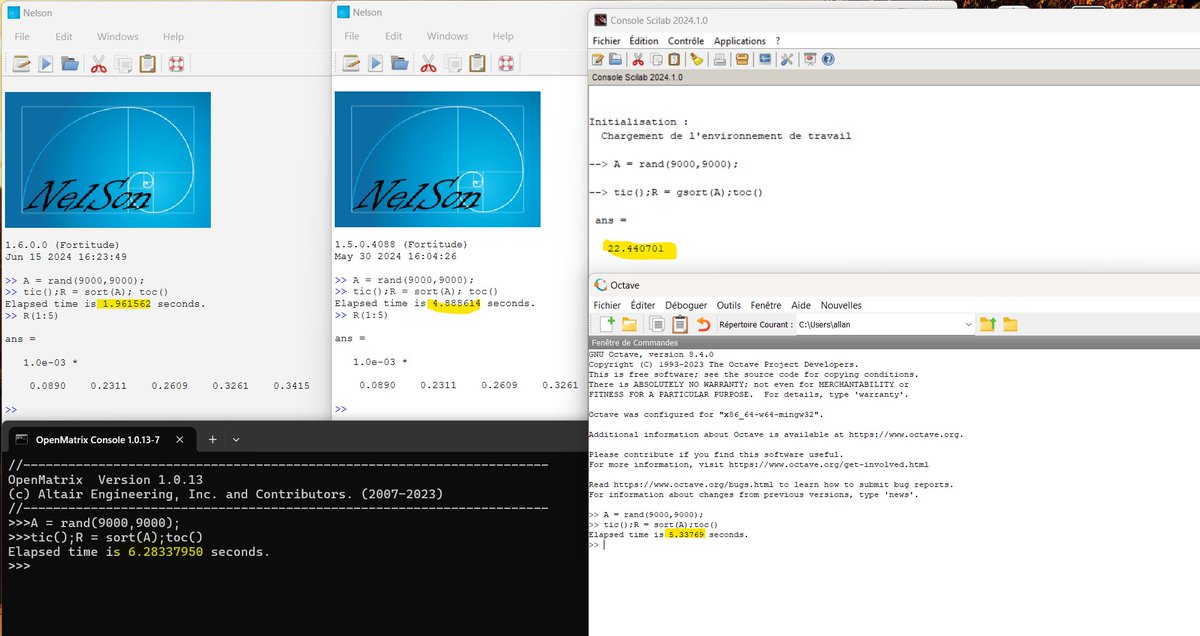Open Nouvelles menu in Octave
Viewport: 1200px width, 636px height.
(x=841, y=305)
